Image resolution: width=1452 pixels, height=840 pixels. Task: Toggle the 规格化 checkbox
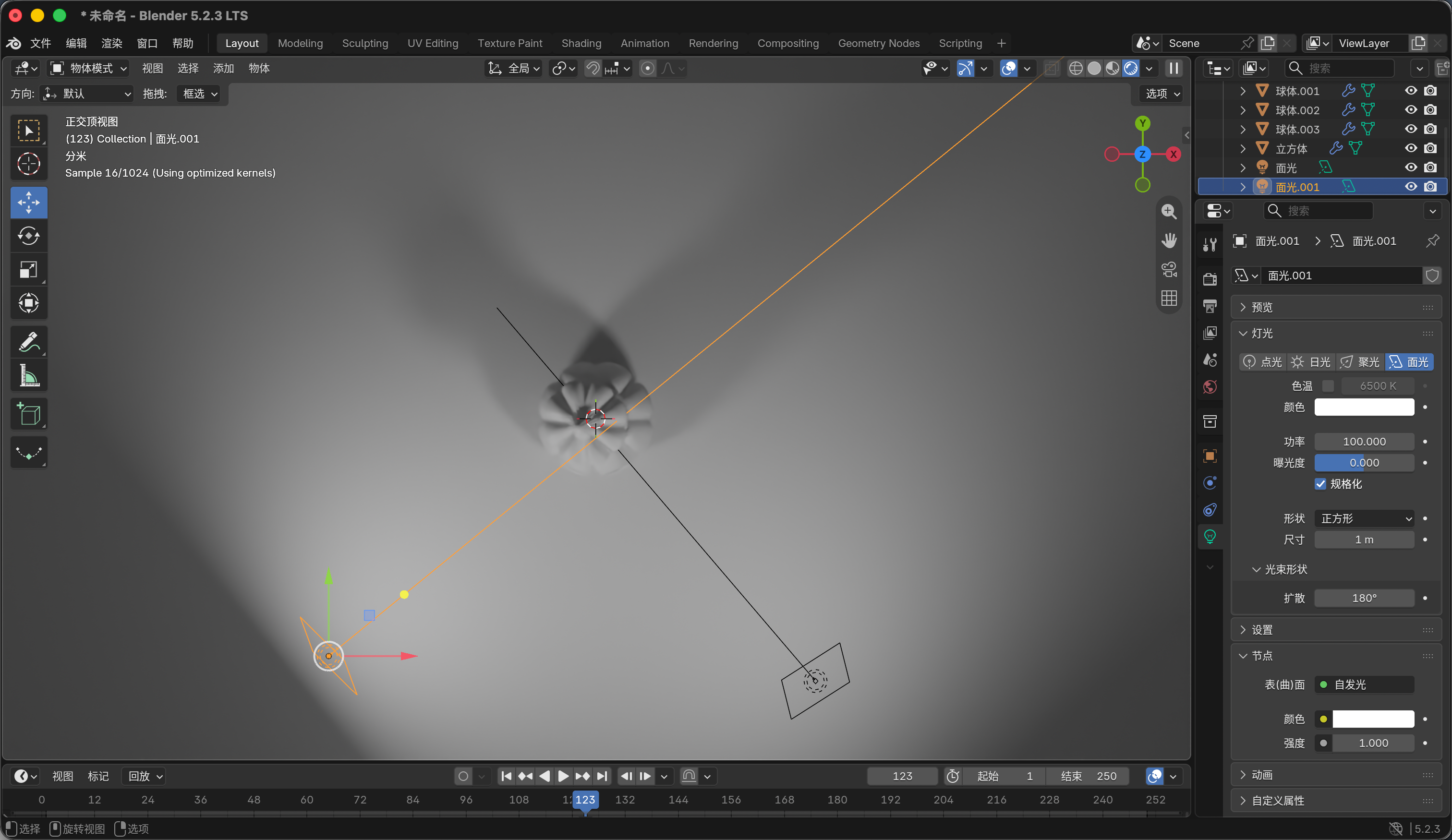click(x=1320, y=484)
